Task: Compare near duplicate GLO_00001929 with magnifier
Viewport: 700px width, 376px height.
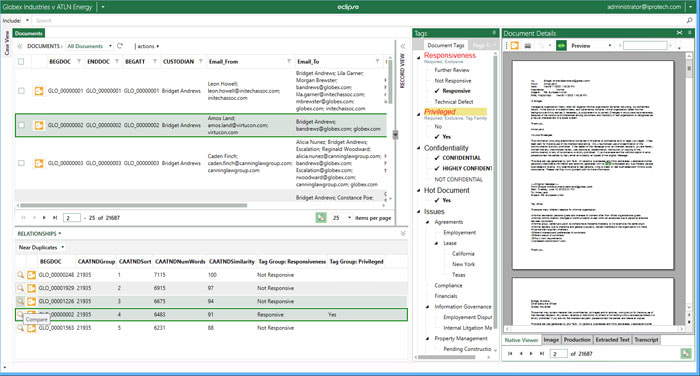Action: (20, 288)
